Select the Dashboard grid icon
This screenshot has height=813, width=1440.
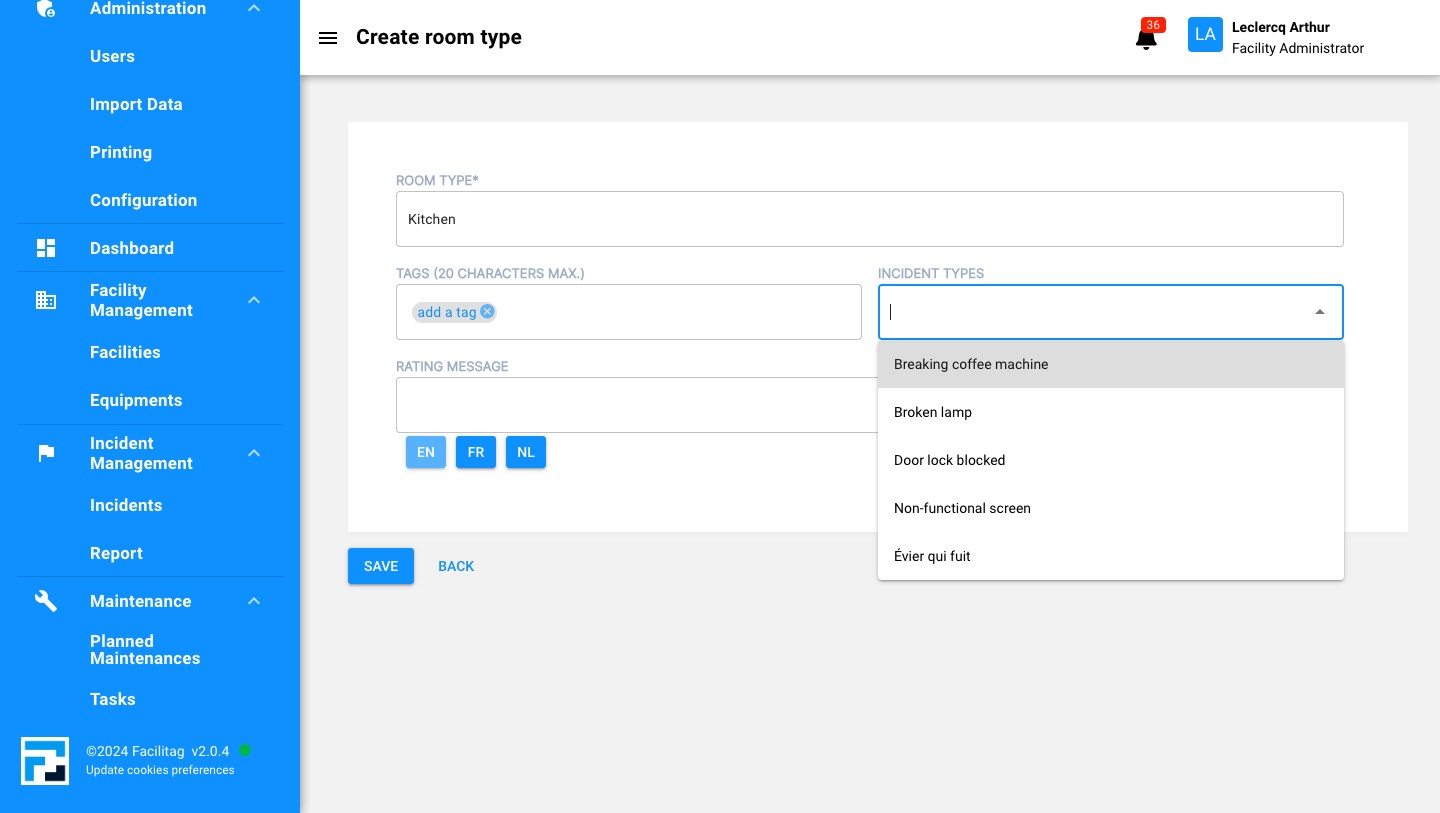pyautogui.click(x=46, y=248)
